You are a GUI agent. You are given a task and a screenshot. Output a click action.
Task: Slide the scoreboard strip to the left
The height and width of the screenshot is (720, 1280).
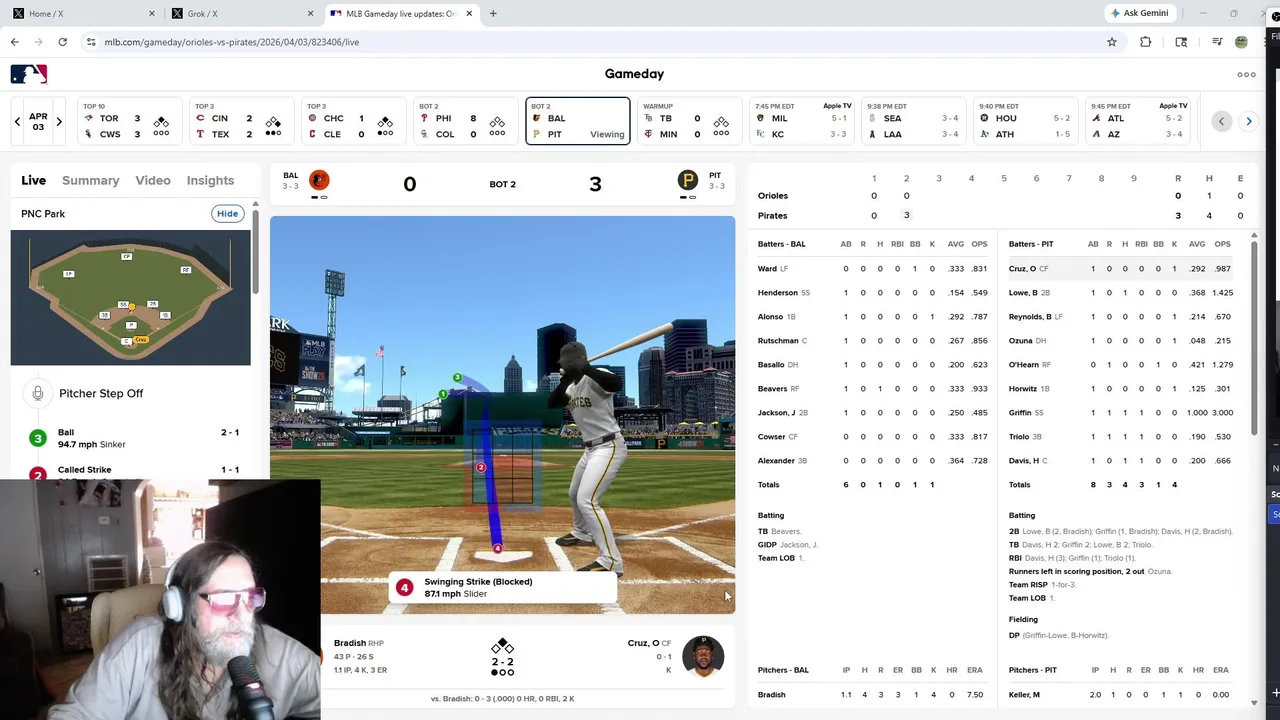pos(1221,121)
